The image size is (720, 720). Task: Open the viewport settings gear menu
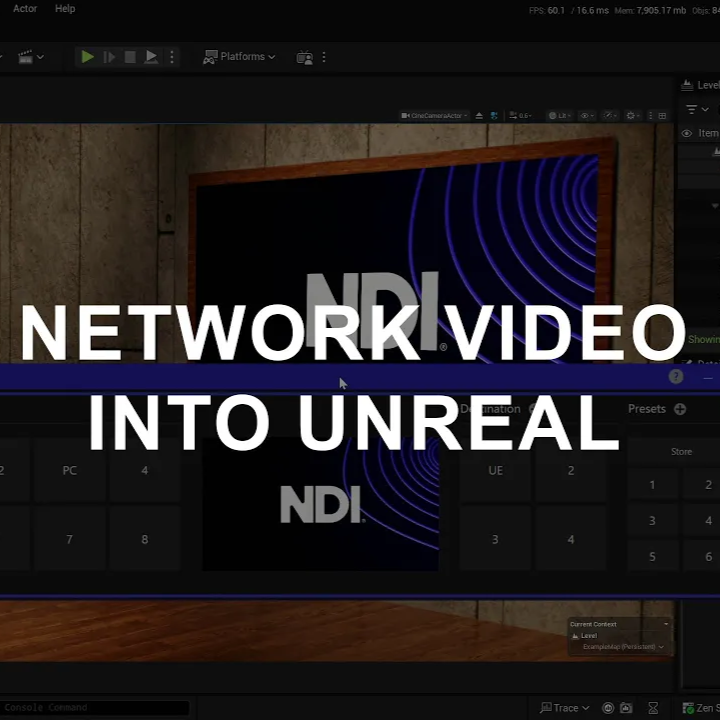633,116
